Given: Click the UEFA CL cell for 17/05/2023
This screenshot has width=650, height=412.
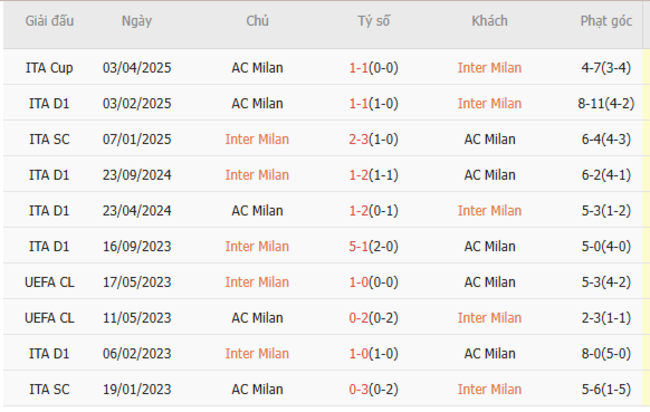Looking at the screenshot, I should (x=50, y=282).
